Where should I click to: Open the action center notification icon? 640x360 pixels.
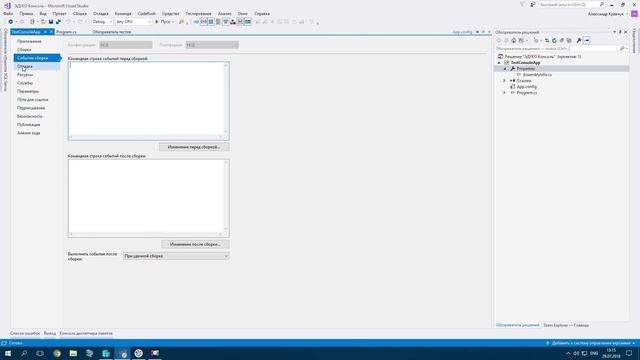coord(629,353)
